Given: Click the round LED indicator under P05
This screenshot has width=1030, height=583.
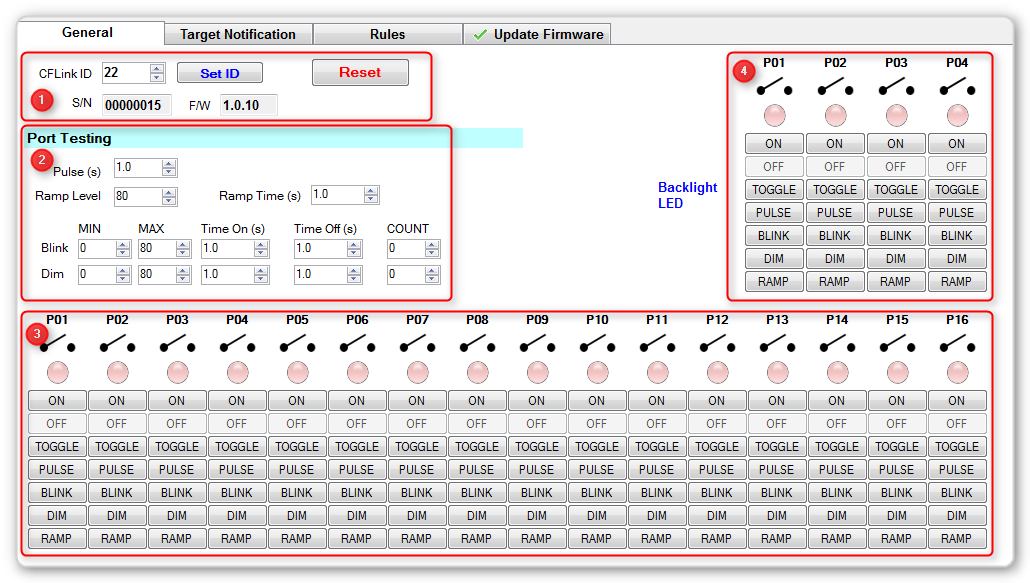Looking at the screenshot, I should (x=297, y=373).
